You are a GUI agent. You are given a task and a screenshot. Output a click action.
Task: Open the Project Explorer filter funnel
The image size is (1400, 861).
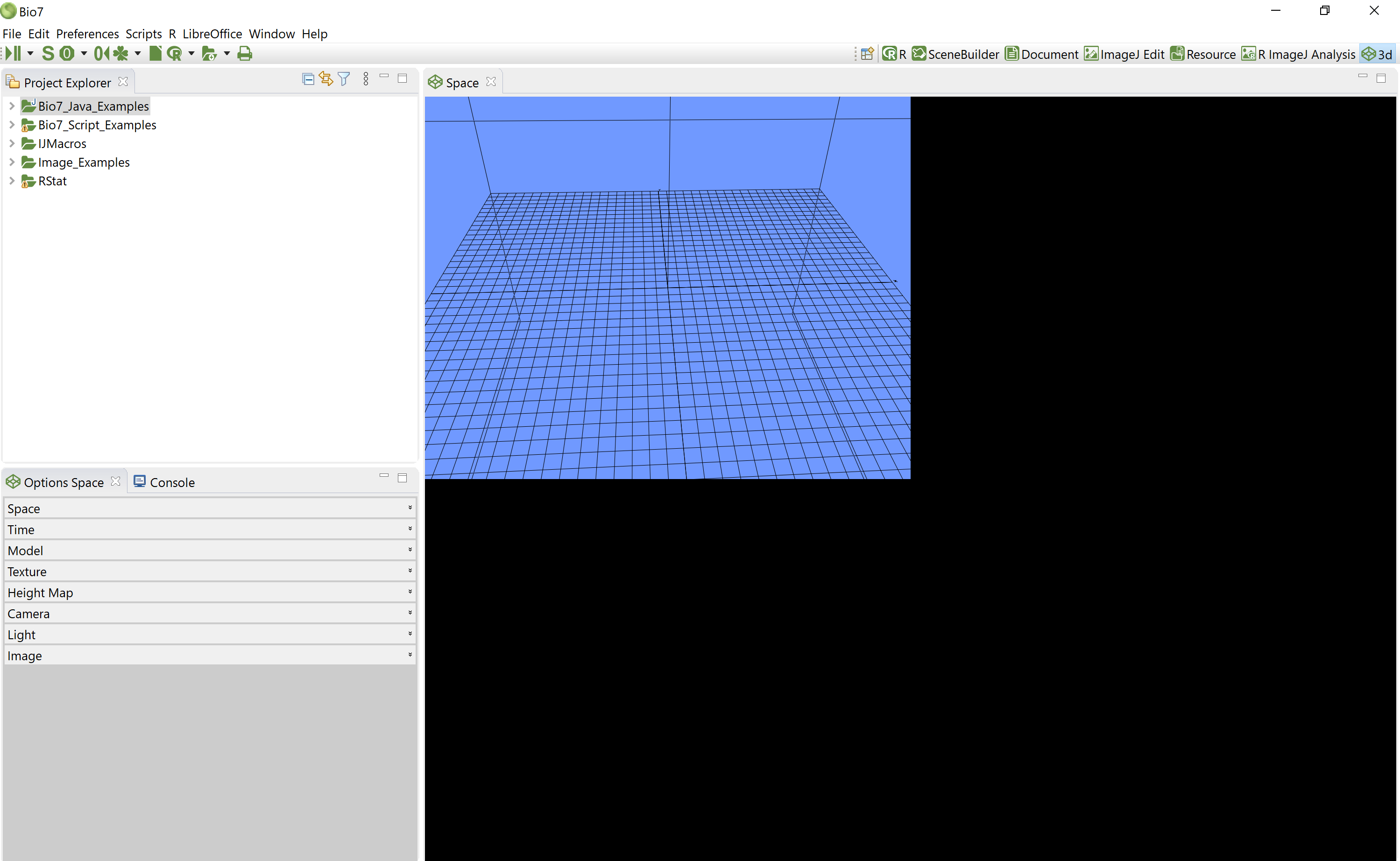(x=344, y=79)
